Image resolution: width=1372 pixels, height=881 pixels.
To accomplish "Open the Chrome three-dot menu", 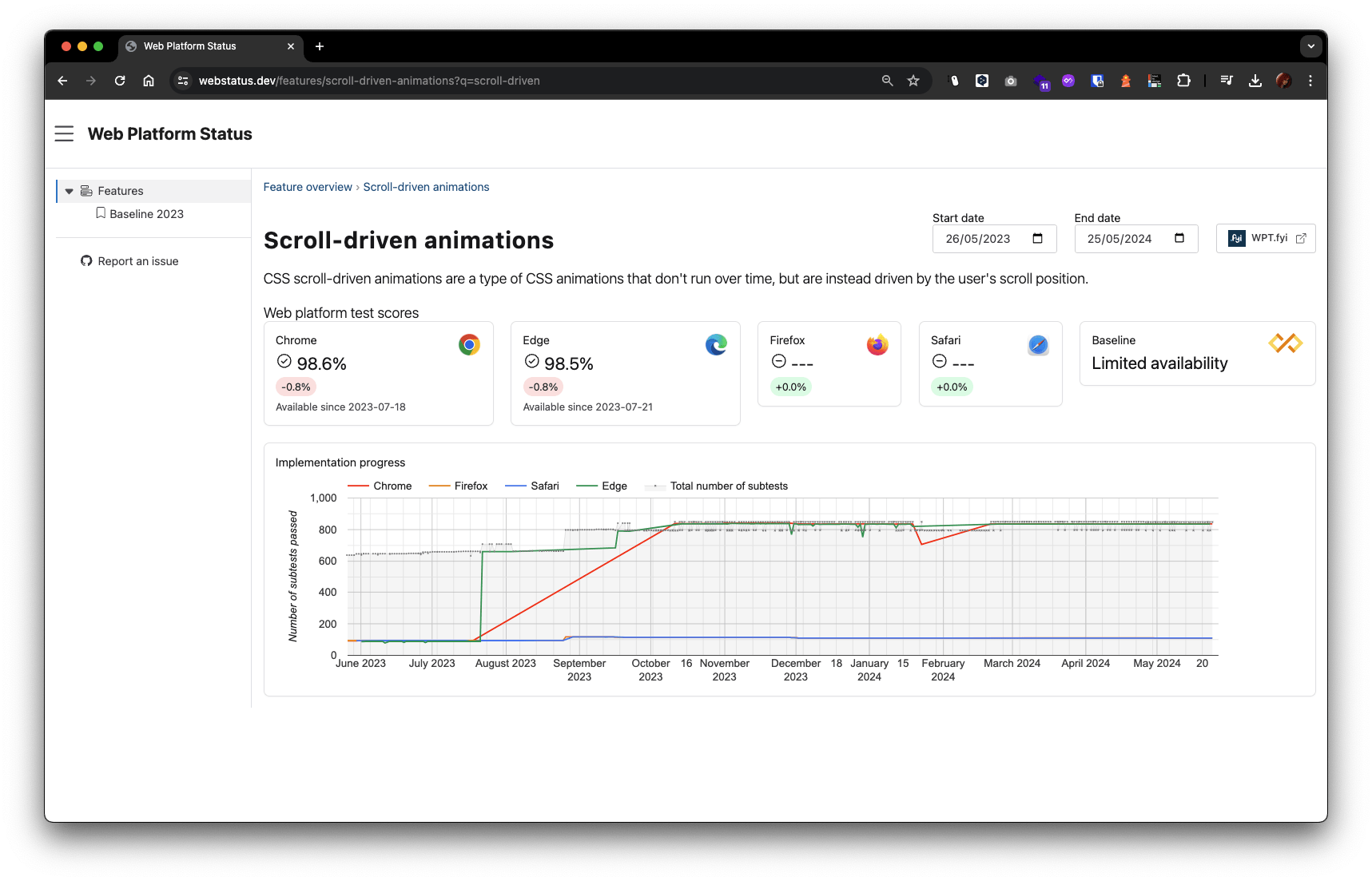I will click(x=1310, y=81).
